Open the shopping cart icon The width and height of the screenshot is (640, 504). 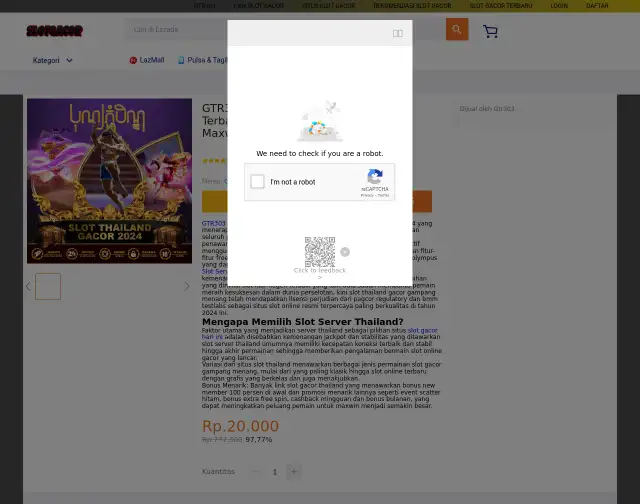coord(490,31)
